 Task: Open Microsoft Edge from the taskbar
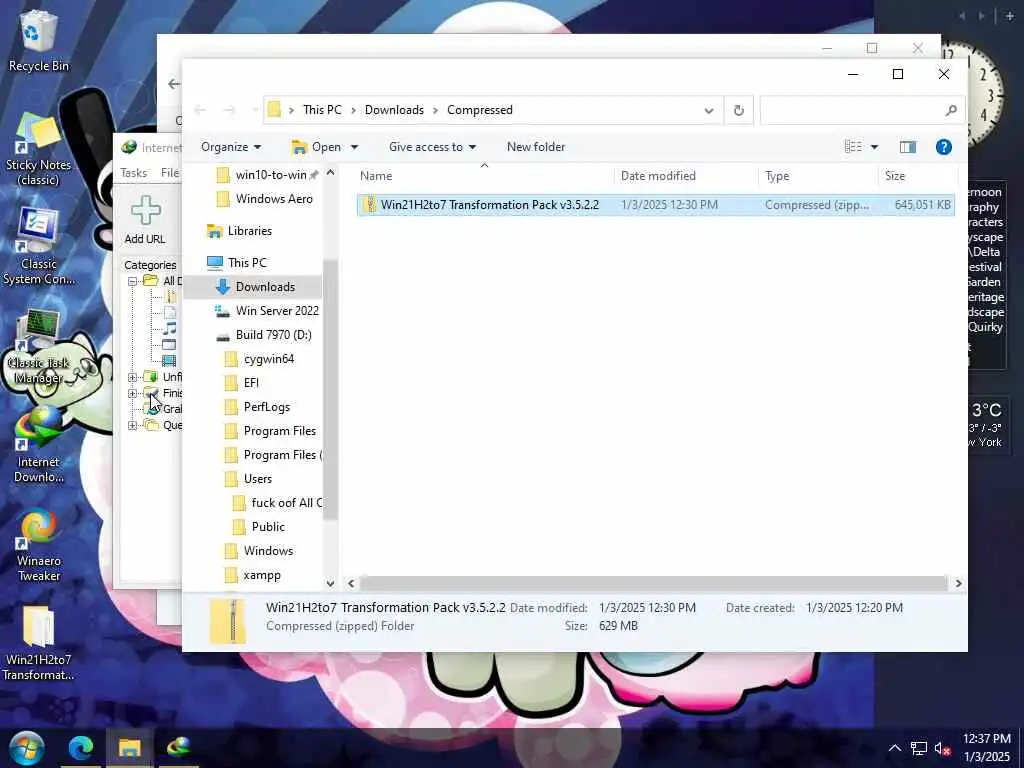(x=81, y=748)
